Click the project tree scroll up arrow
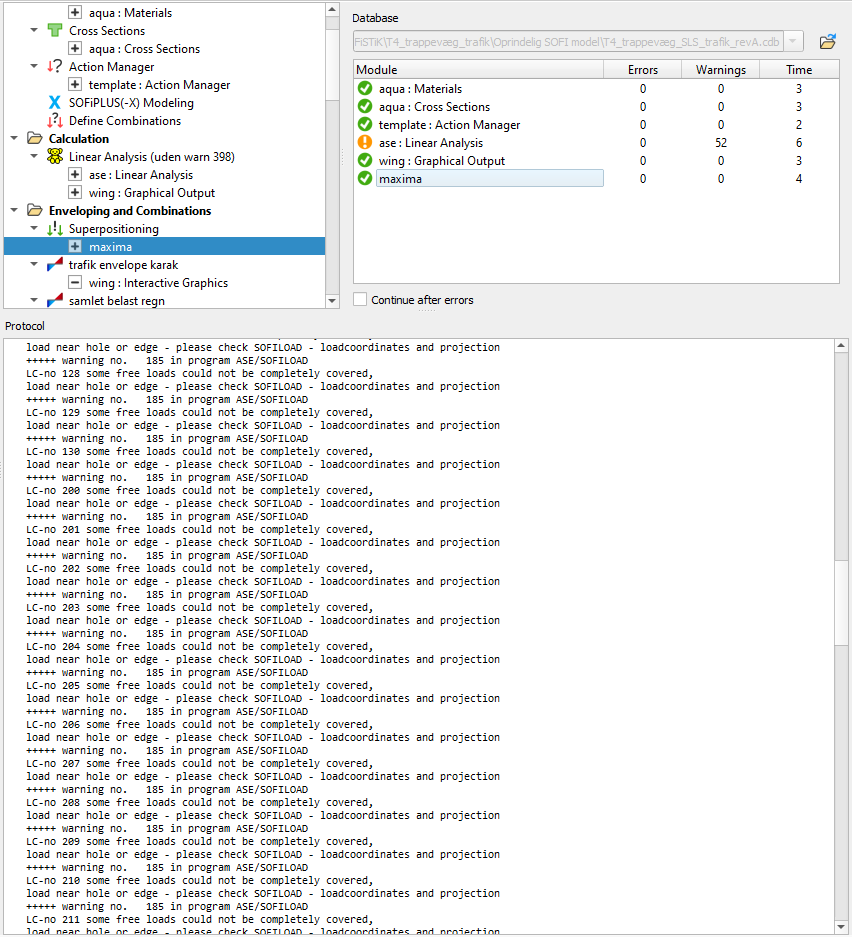Screen dimensions: 852x937 (332, 10)
